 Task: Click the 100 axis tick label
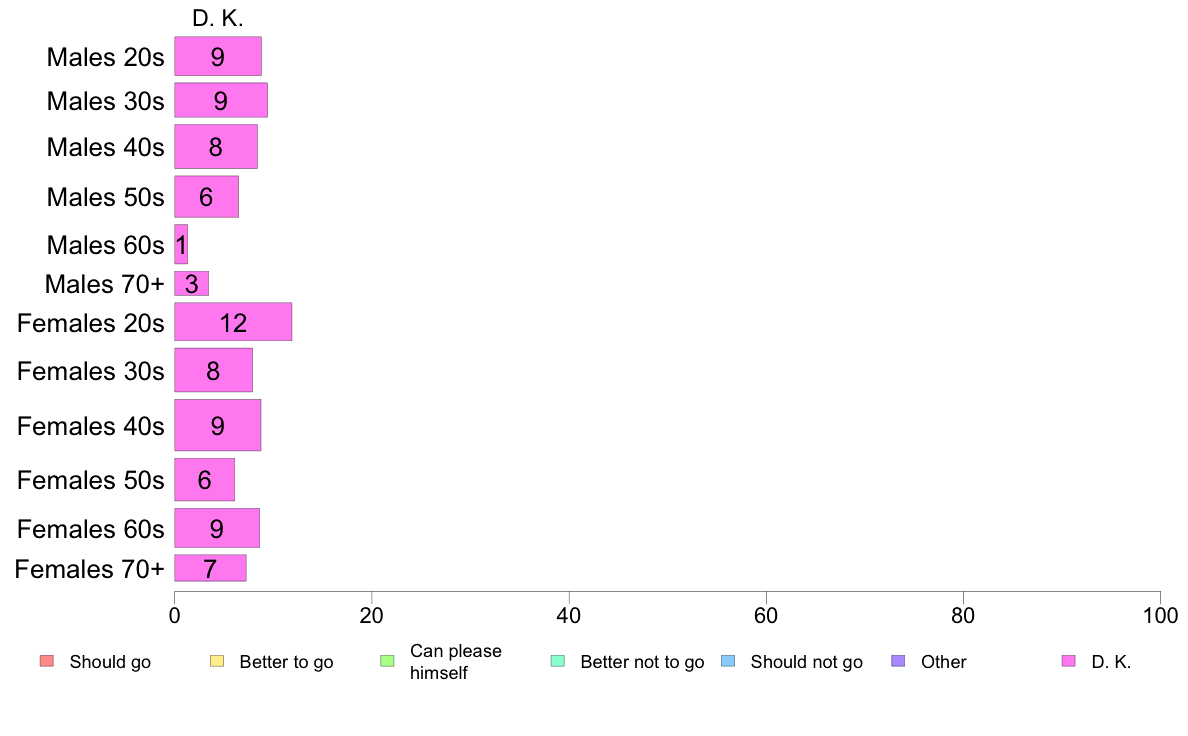pos(1160,615)
